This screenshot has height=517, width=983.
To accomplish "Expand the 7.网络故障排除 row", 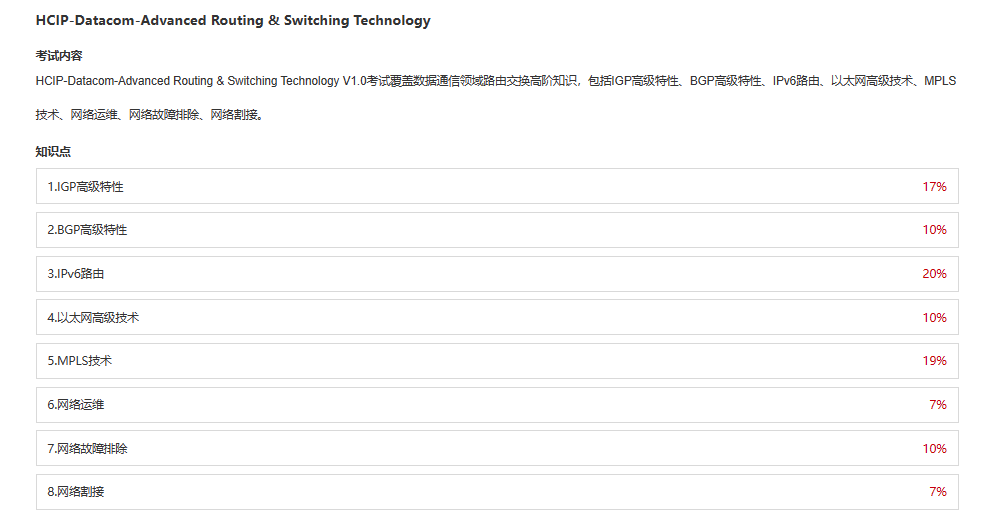I will click(497, 448).
